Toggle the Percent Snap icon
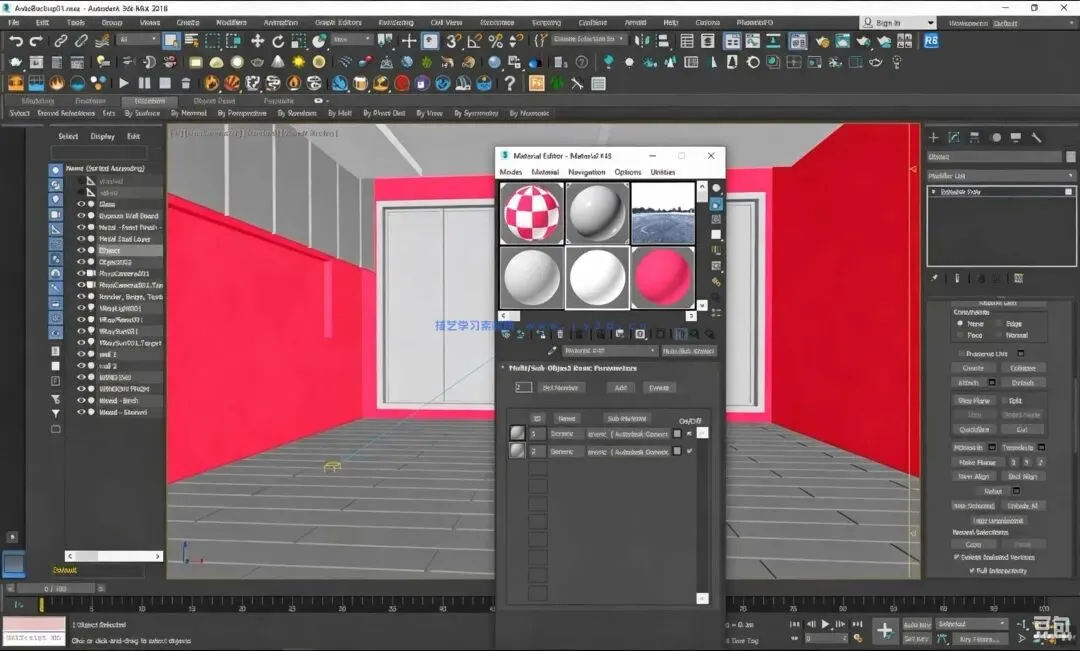Image resolution: width=1080 pixels, height=651 pixels. (495, 41)
